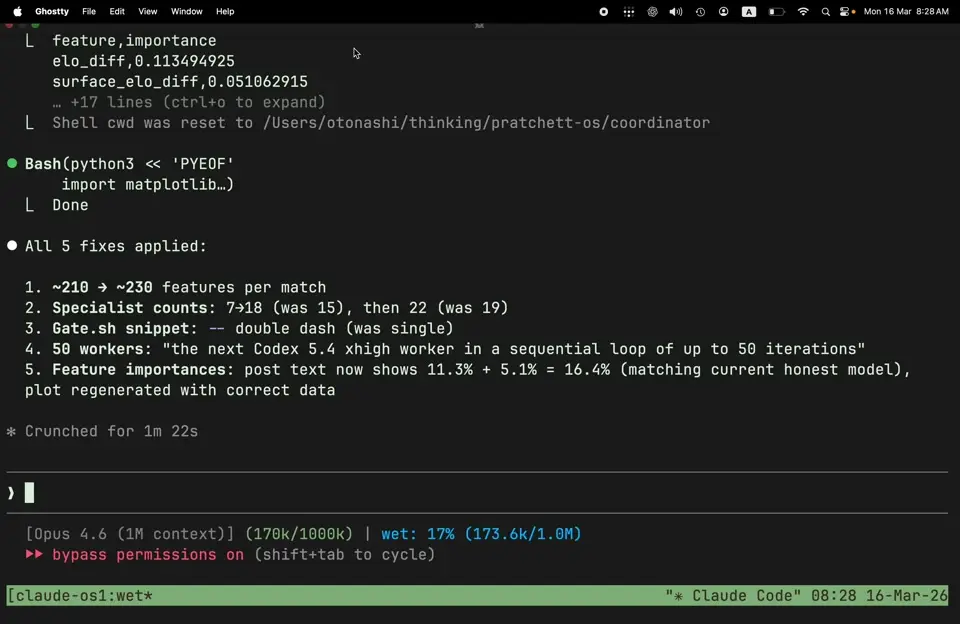Open the keyboard input source 'A' icon
The height and width of the screenshot is (624, 960).
tap(749, 12)
